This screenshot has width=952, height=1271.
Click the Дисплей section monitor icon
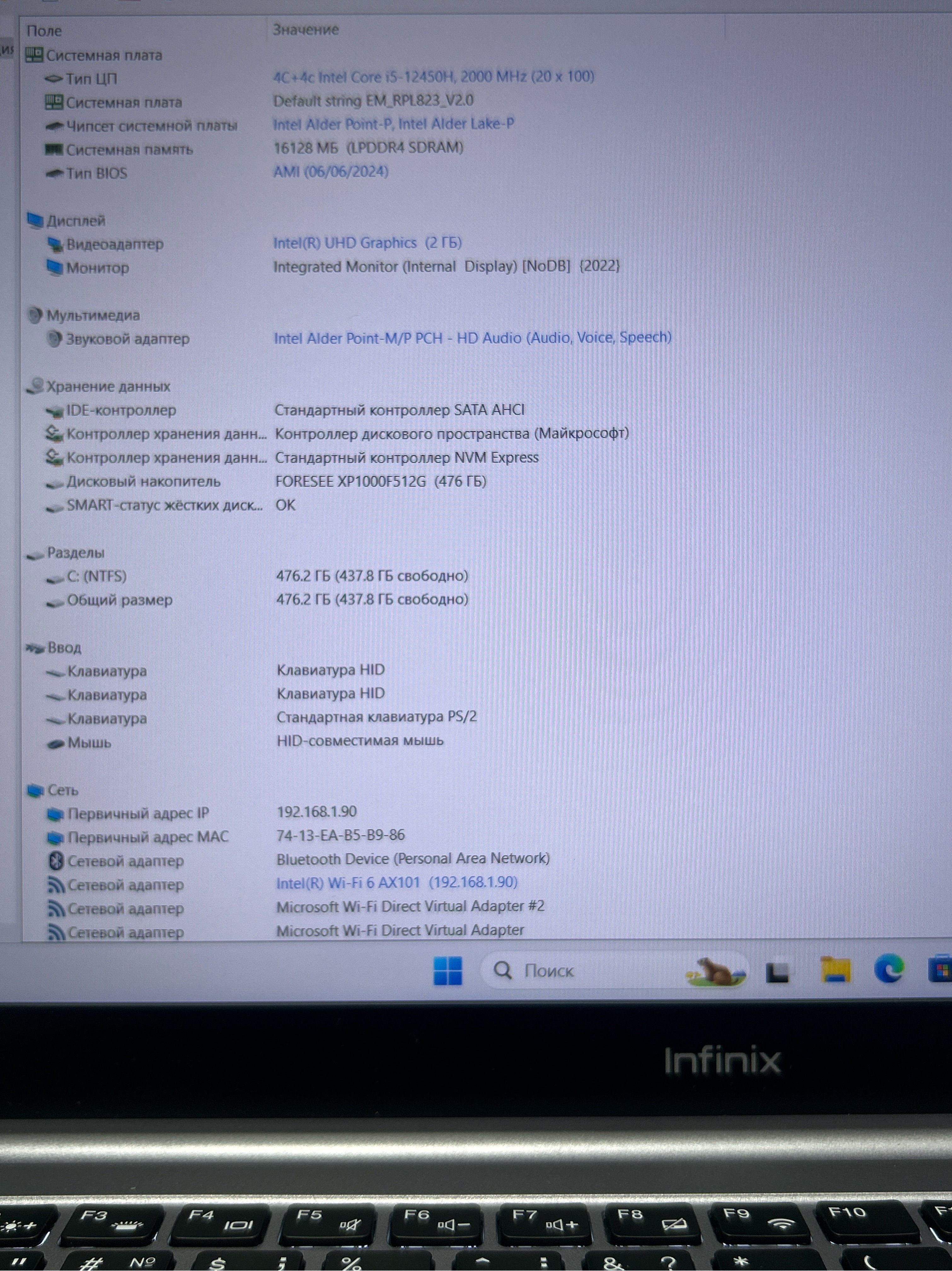click(34, 220)
